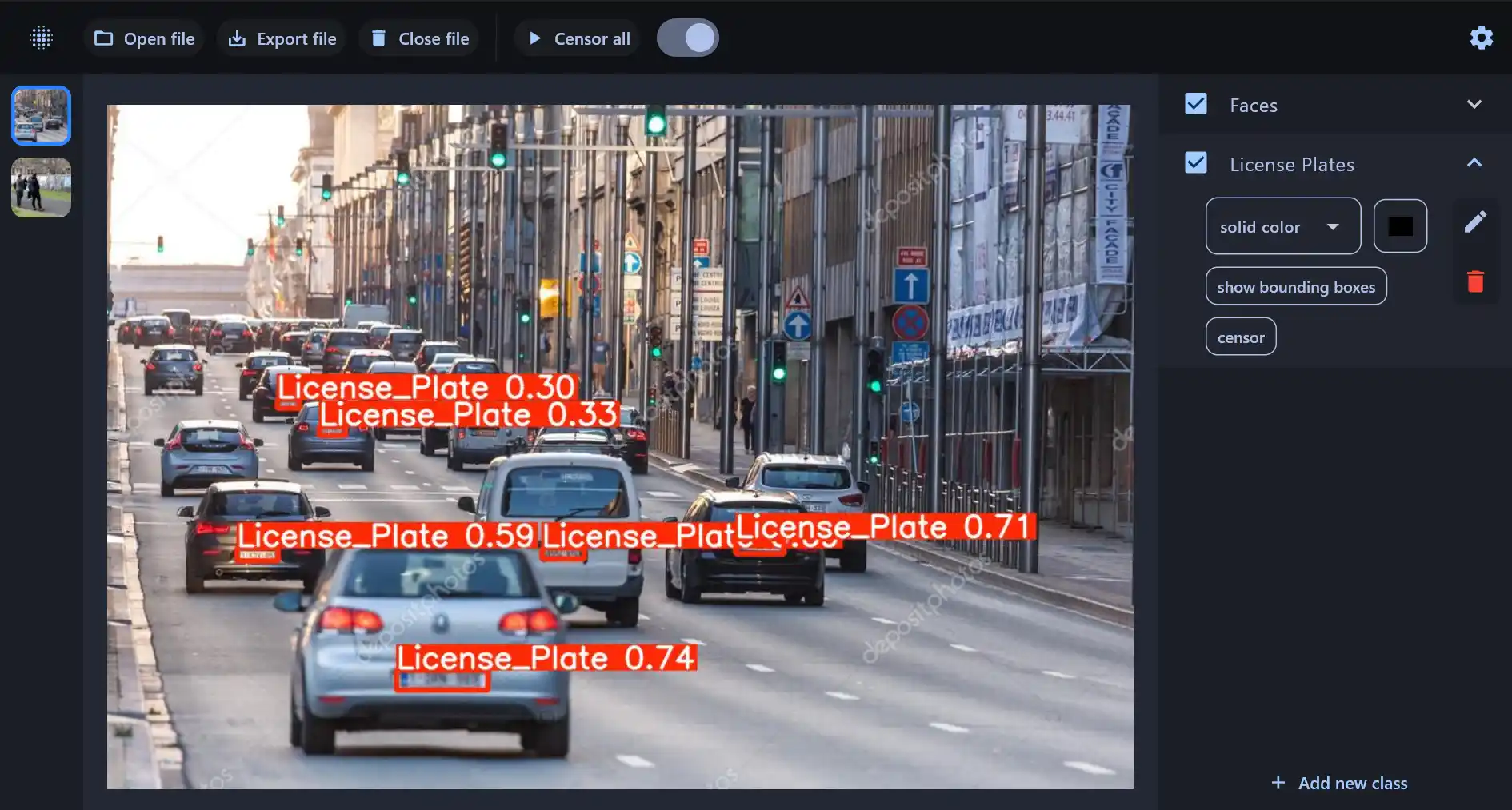The width and height of the screenshot is (1512, 810).
Task: Add new class via the plus link
Action: [x=1338, y=783]
